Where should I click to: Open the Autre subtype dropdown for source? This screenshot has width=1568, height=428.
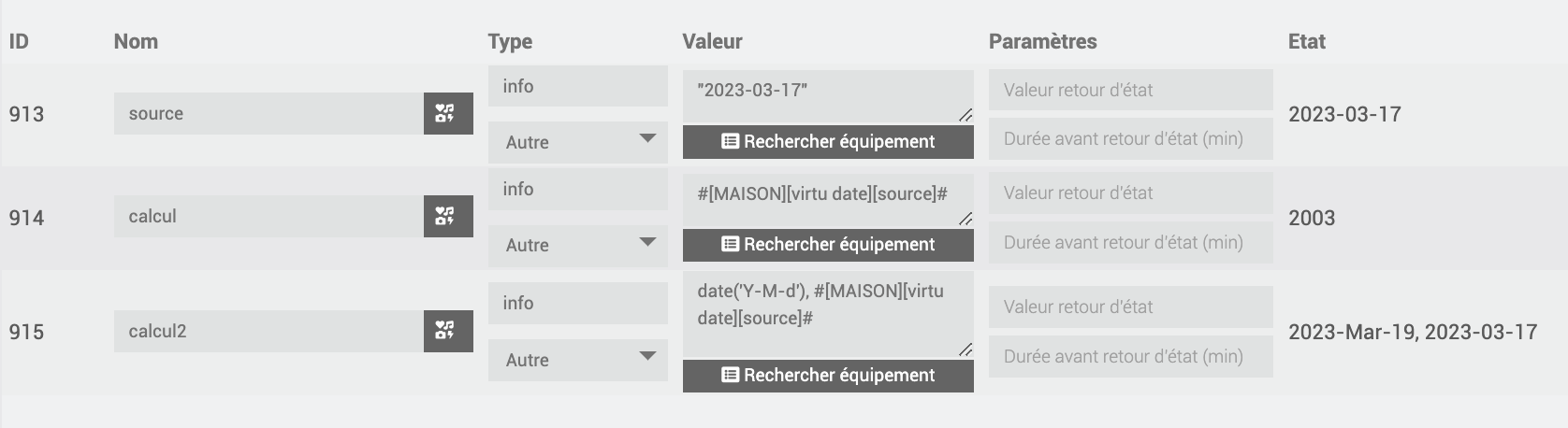pos(578,142)
